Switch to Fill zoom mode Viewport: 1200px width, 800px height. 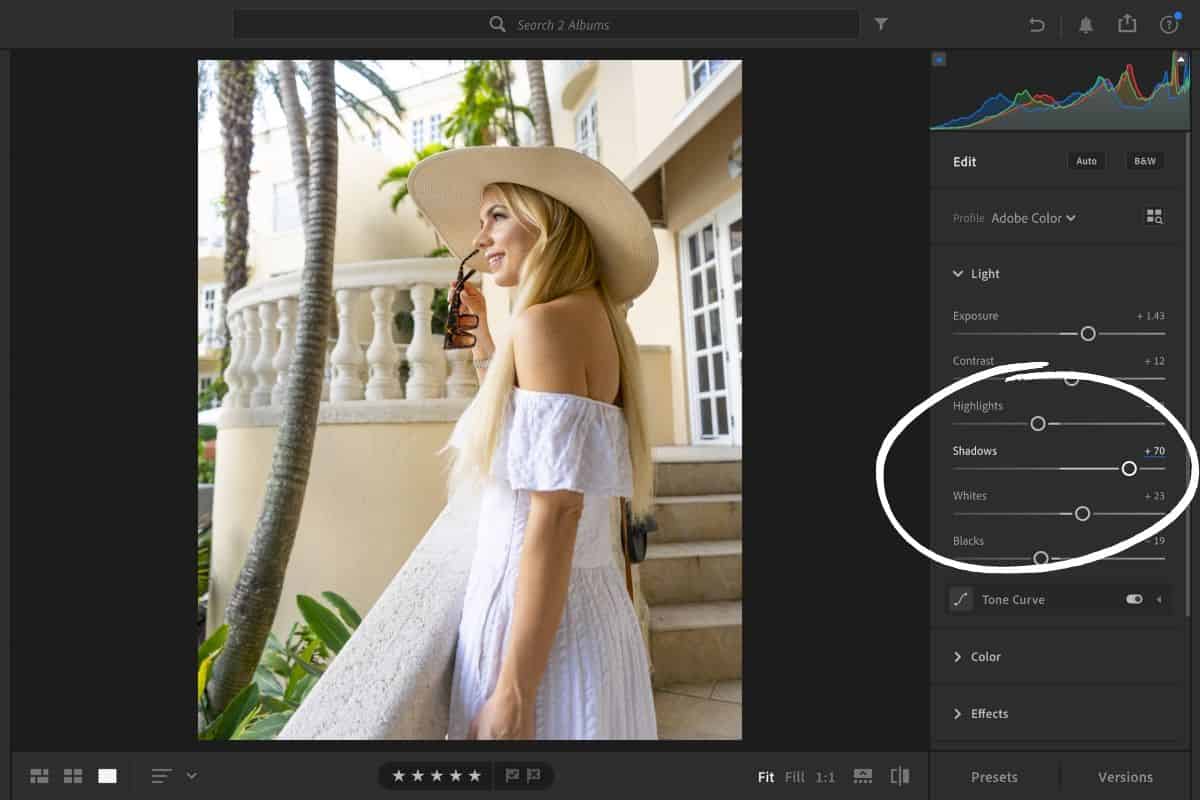(x=794, y=776)
